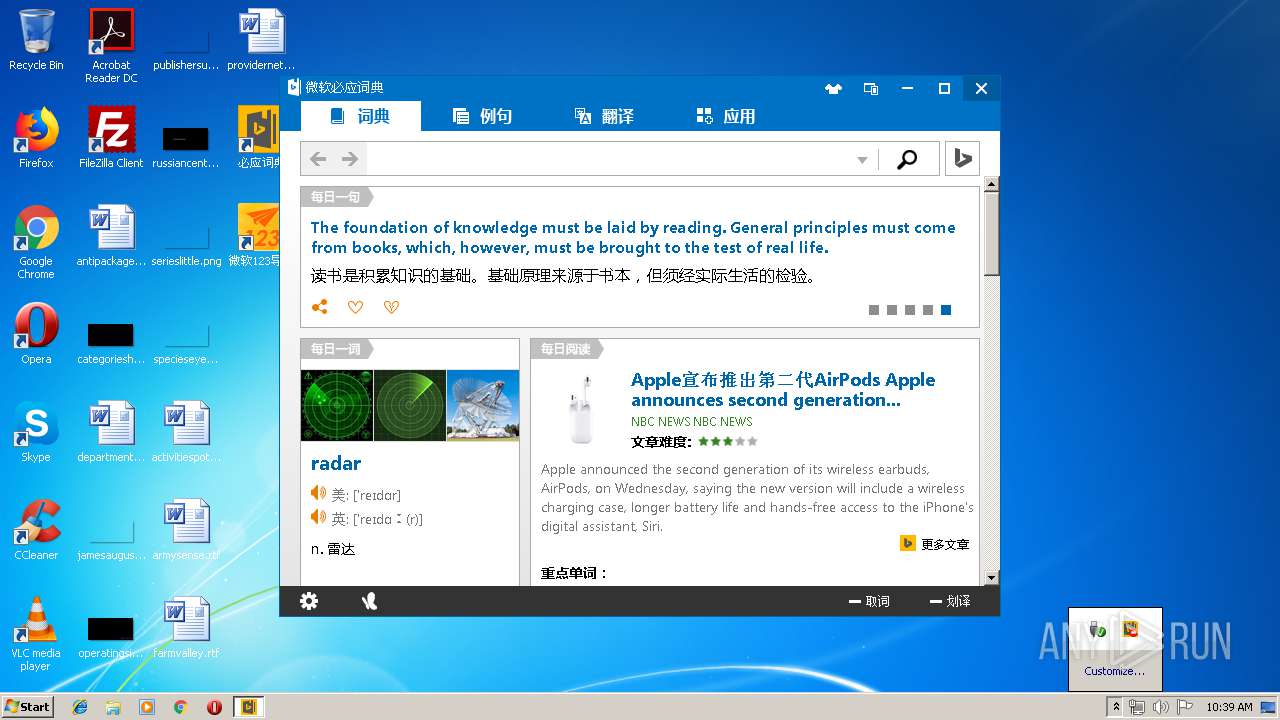The height and width of the screenshot is (720, 1280).
Task: Play US pronunciation of radar
Action: (x=318, y=493)
